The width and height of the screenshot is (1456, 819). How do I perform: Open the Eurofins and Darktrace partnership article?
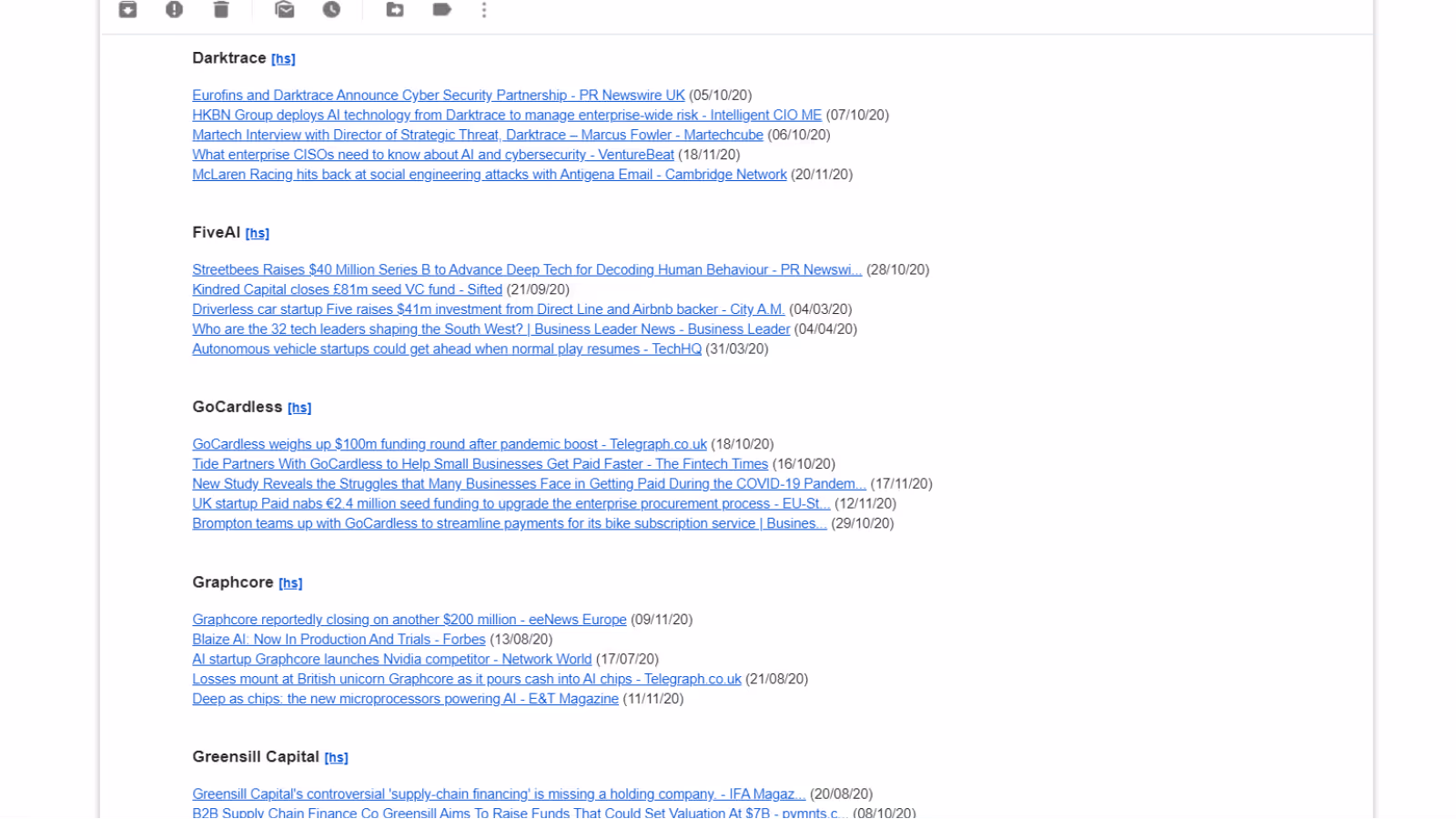[437, 95]
